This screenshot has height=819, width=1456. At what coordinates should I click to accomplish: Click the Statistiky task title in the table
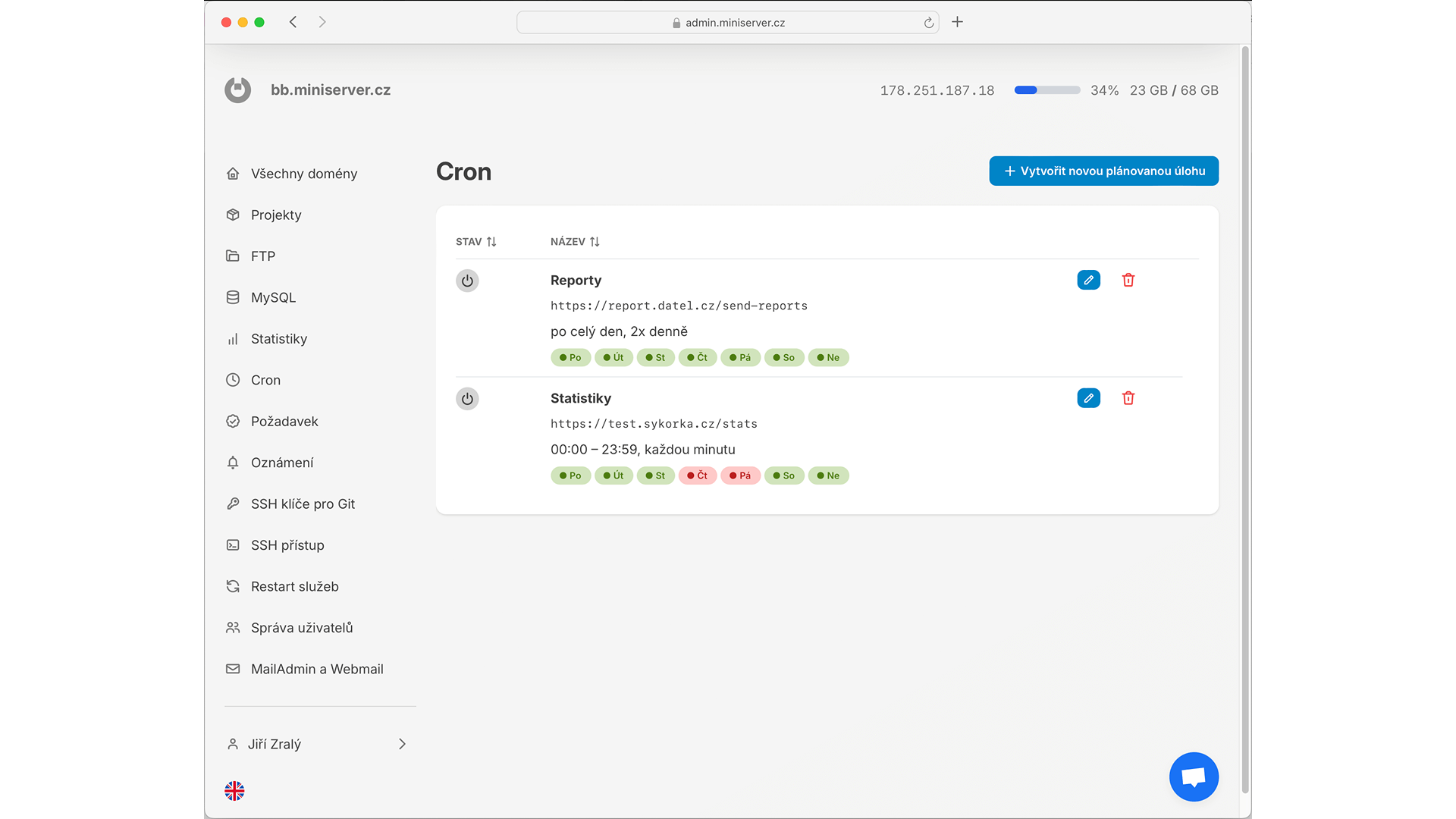(581, 398)
